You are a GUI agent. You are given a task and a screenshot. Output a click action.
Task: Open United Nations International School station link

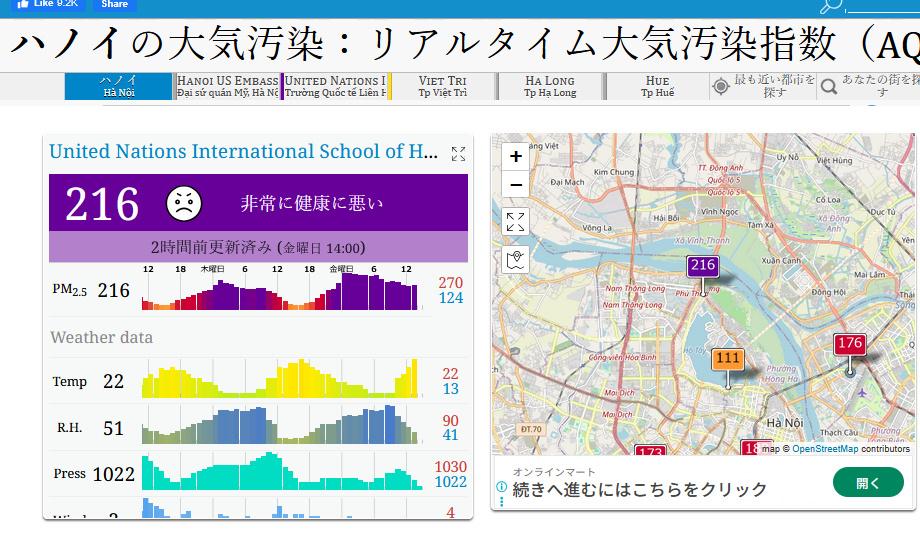(x=243, y=152)
